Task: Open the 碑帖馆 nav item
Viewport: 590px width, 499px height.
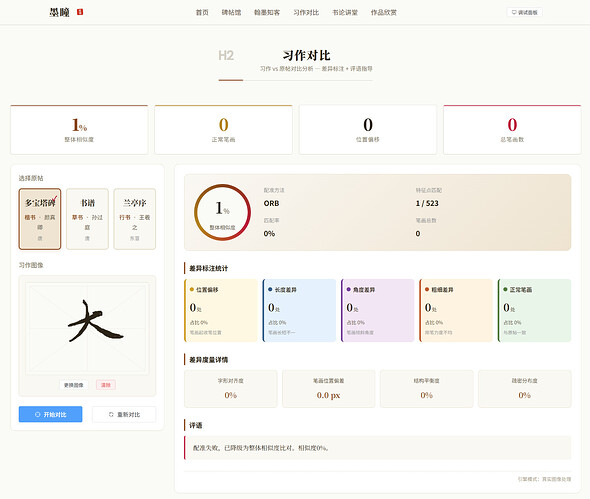Action: [231, 12]
